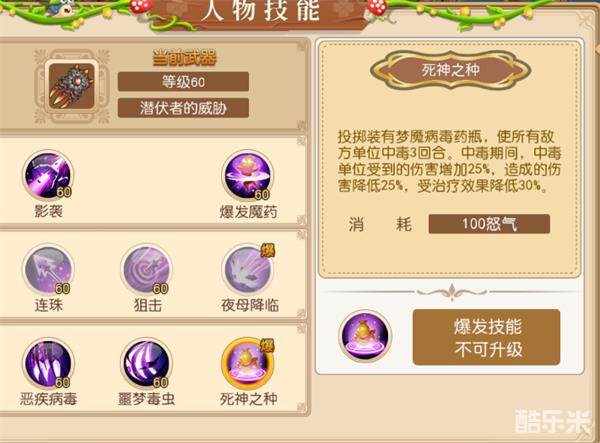Click the 人物技能 header title
Image resolution: width=600 pixels, height=443 pixels.
pyautogui.click(x=260, y=10)
